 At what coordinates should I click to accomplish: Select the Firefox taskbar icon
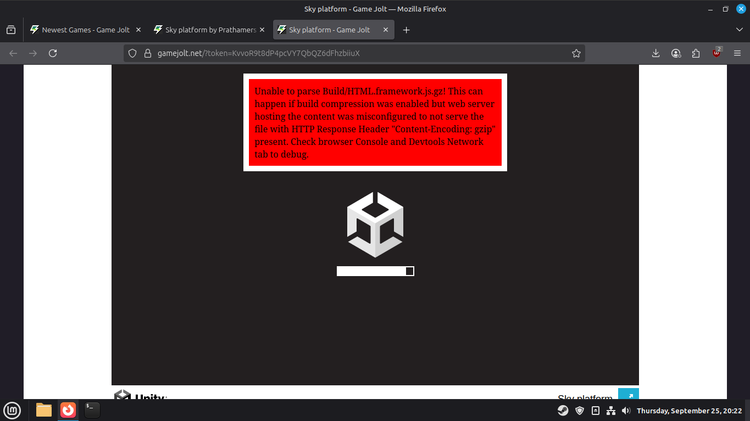point(68,410)
